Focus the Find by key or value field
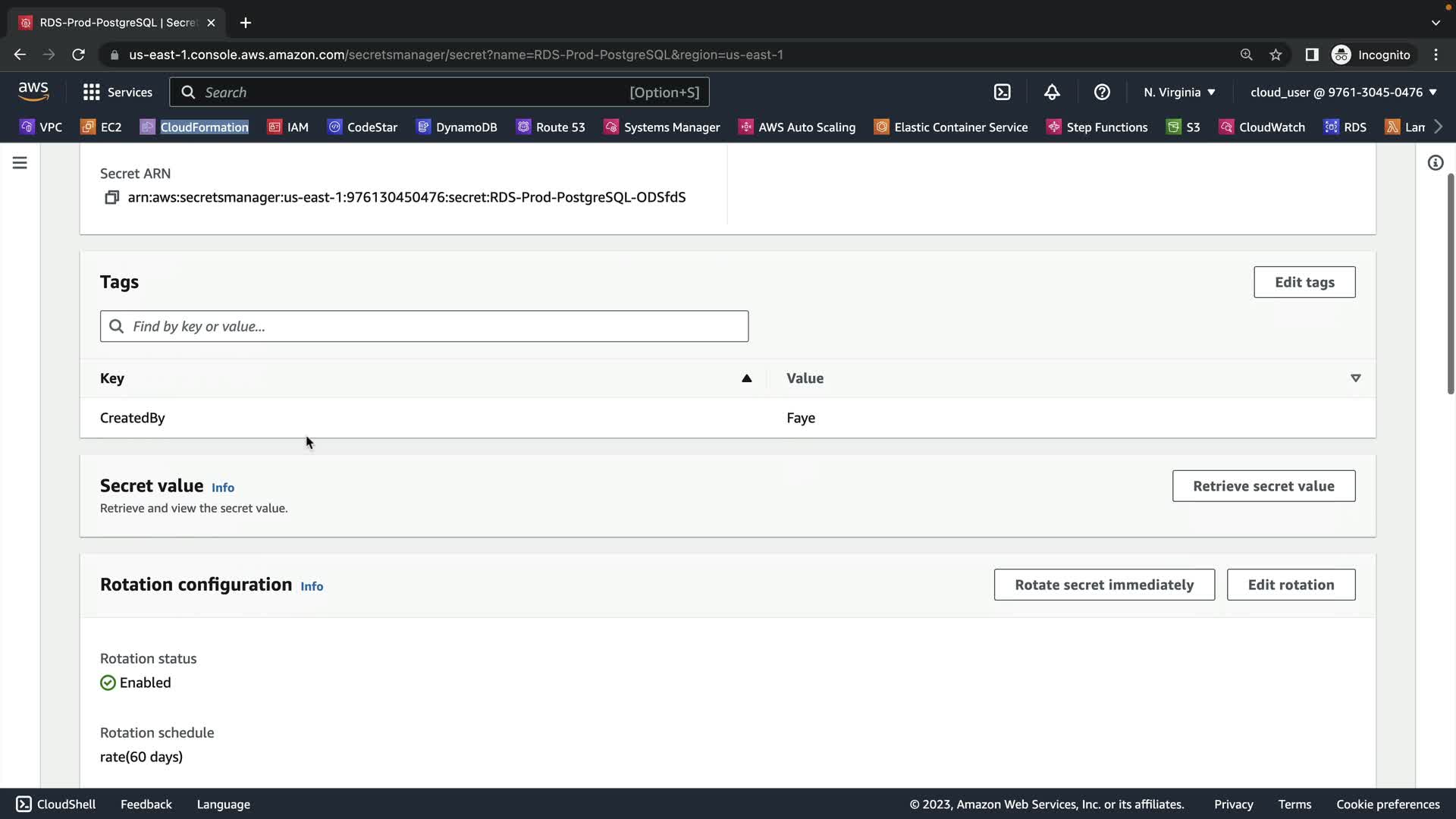The width and height of the screenshot is (1456, 819). click(x=424, y=326)
